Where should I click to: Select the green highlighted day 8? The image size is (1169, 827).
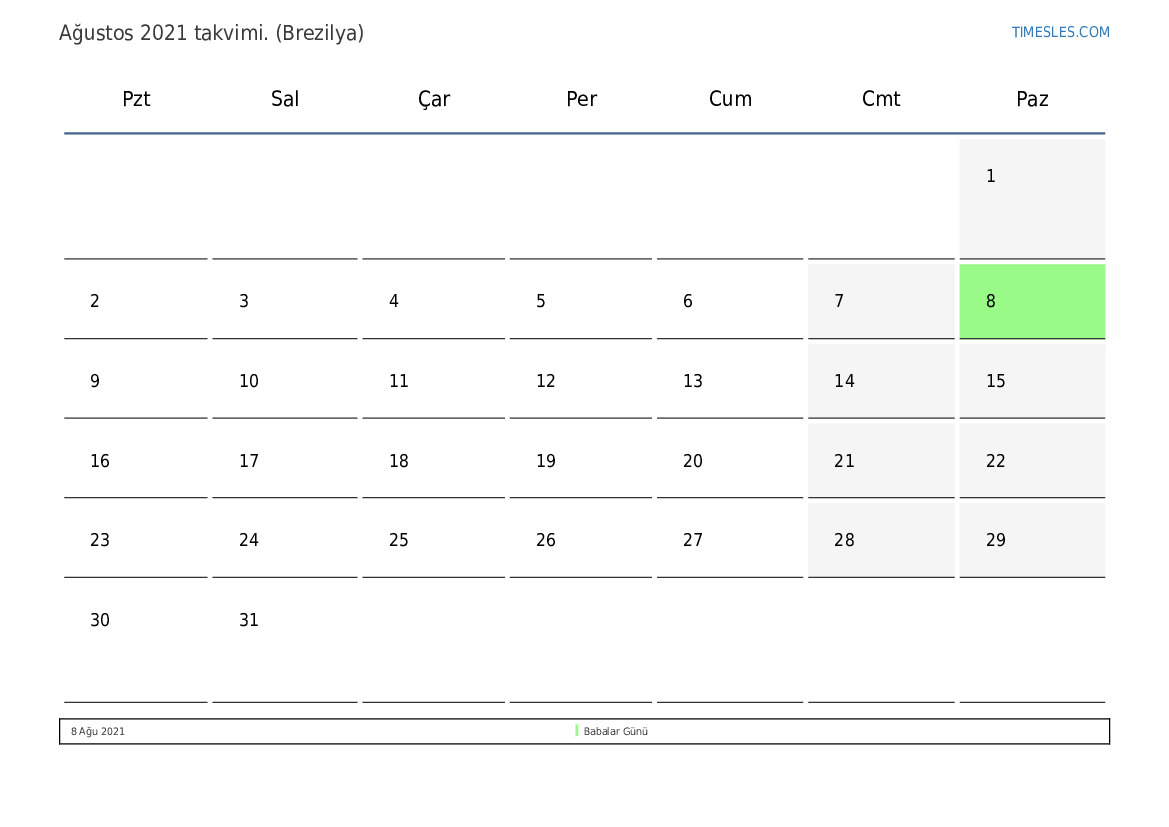click(1032, 301)
